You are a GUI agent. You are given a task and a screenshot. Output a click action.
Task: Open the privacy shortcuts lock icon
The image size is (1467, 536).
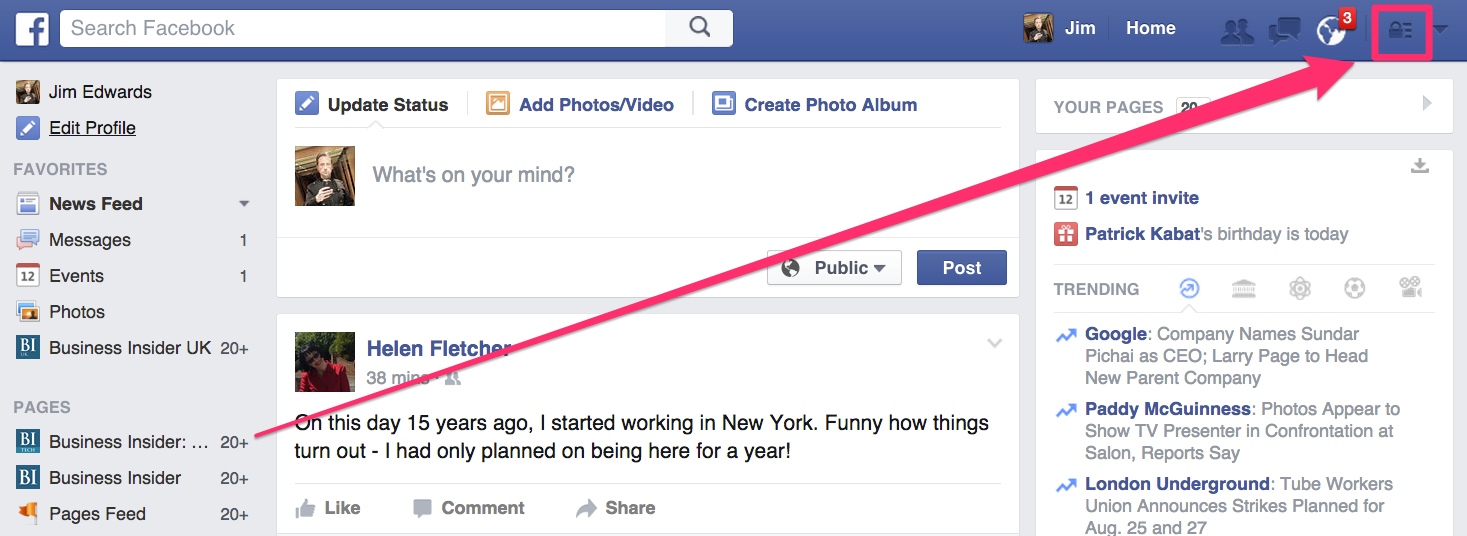[x=1402, y=31]
